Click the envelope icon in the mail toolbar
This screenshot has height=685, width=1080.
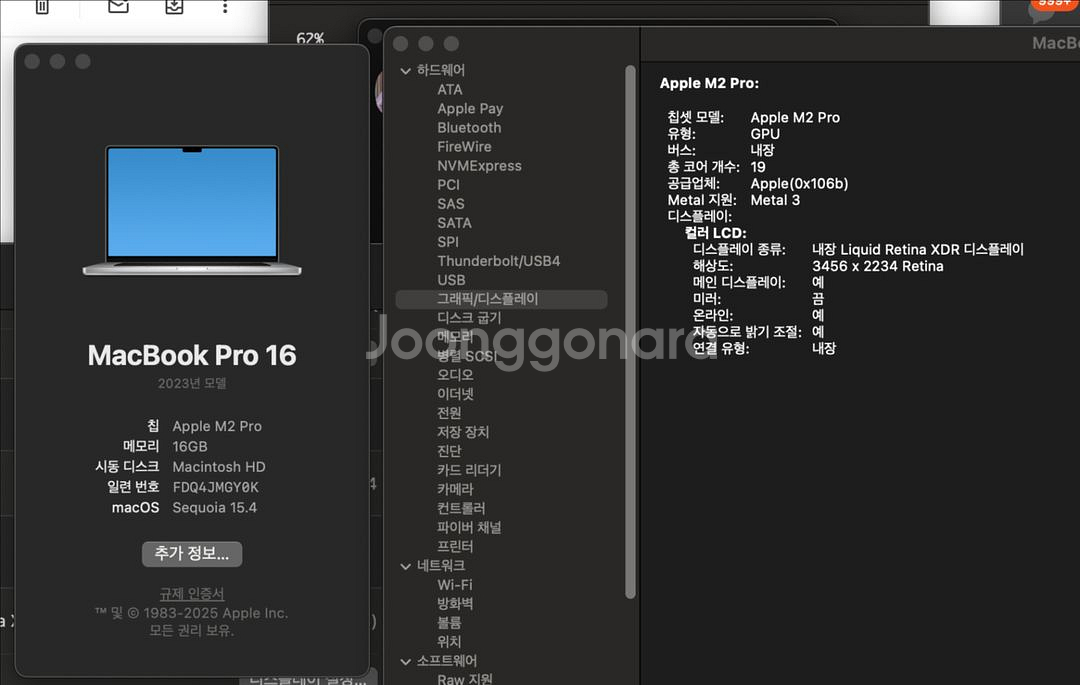[118, 6]
